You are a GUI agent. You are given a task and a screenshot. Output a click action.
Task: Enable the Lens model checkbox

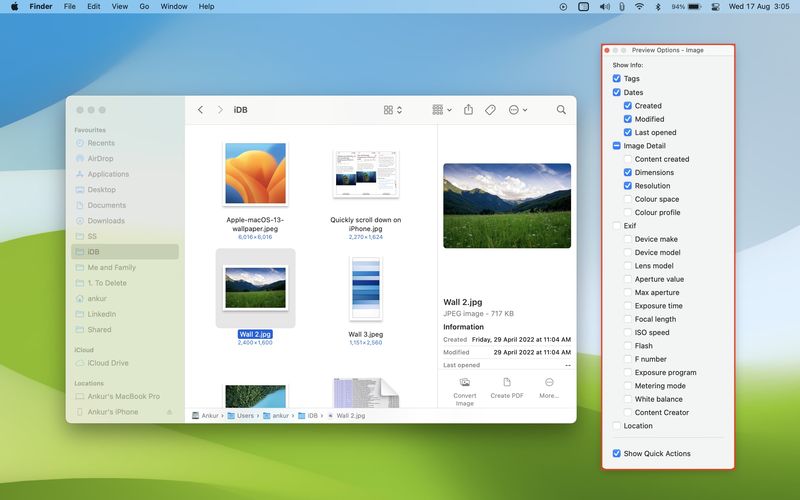pos(628,266)
